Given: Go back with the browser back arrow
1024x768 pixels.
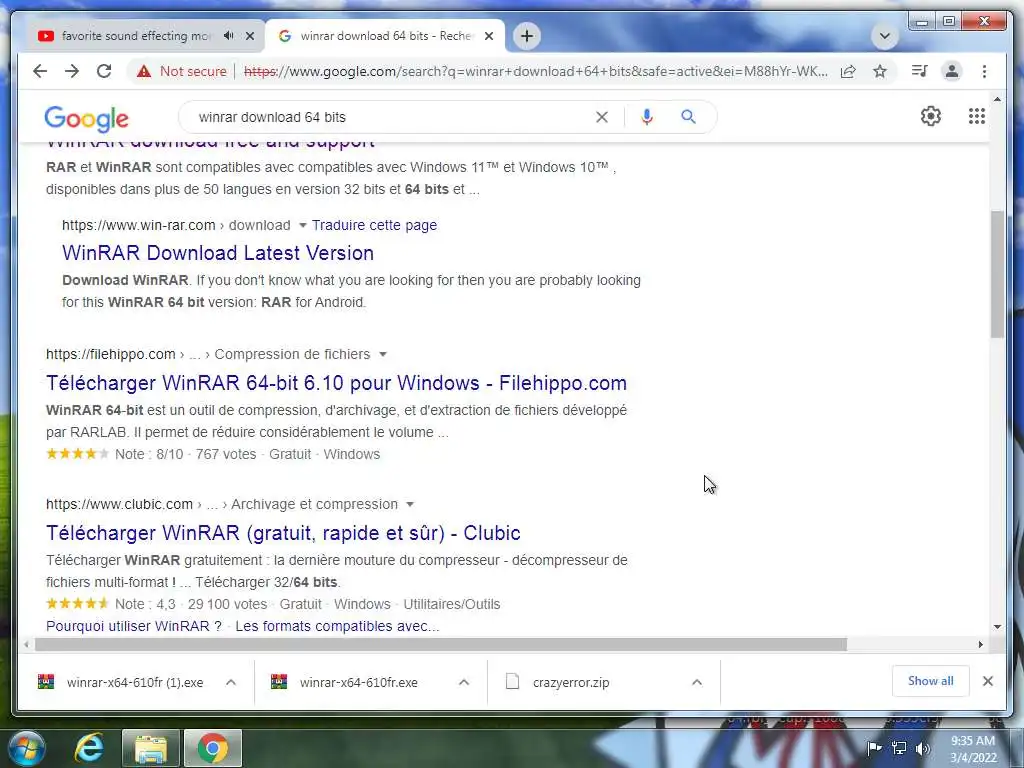Looking at the screenshot, I should click(x=40, y=71).
